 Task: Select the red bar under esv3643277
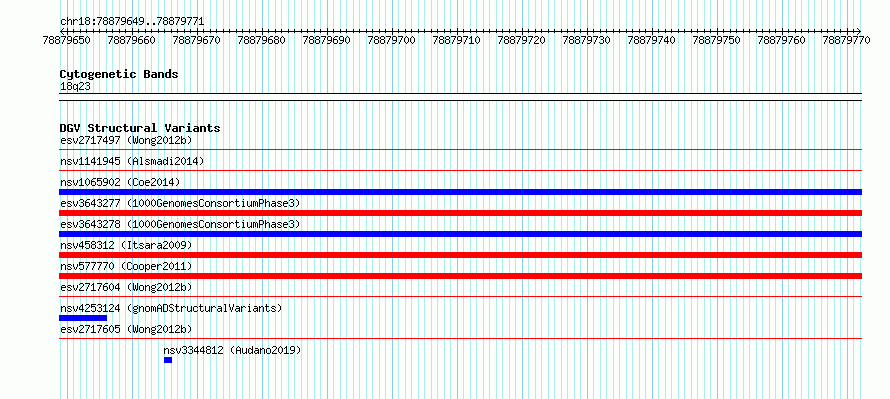pyautogui.click(x=460, y=213)
